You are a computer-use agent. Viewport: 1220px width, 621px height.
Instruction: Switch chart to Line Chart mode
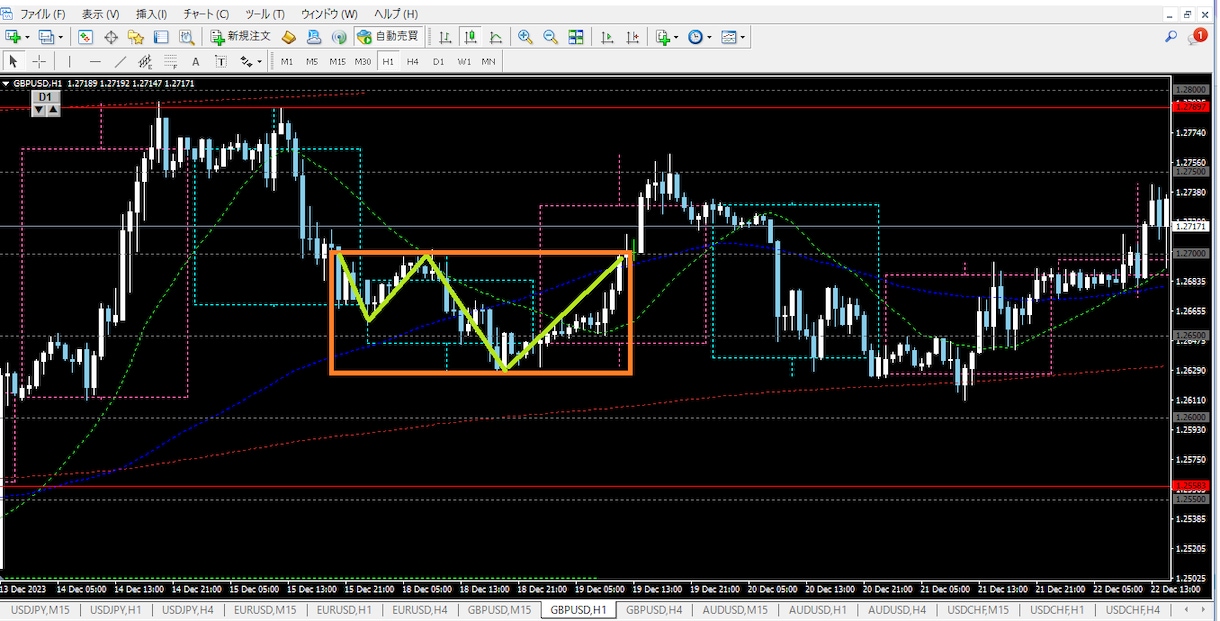[495, 37]
